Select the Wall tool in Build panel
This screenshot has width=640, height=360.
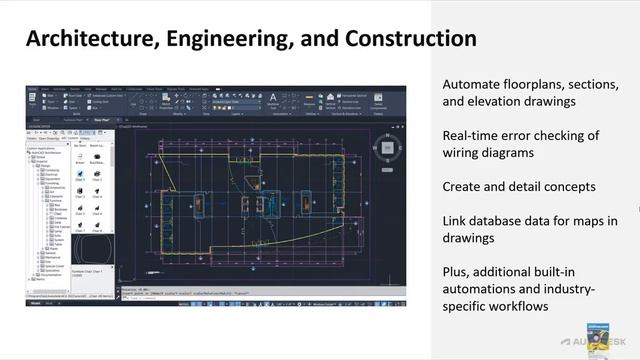[x=48, y=96]
